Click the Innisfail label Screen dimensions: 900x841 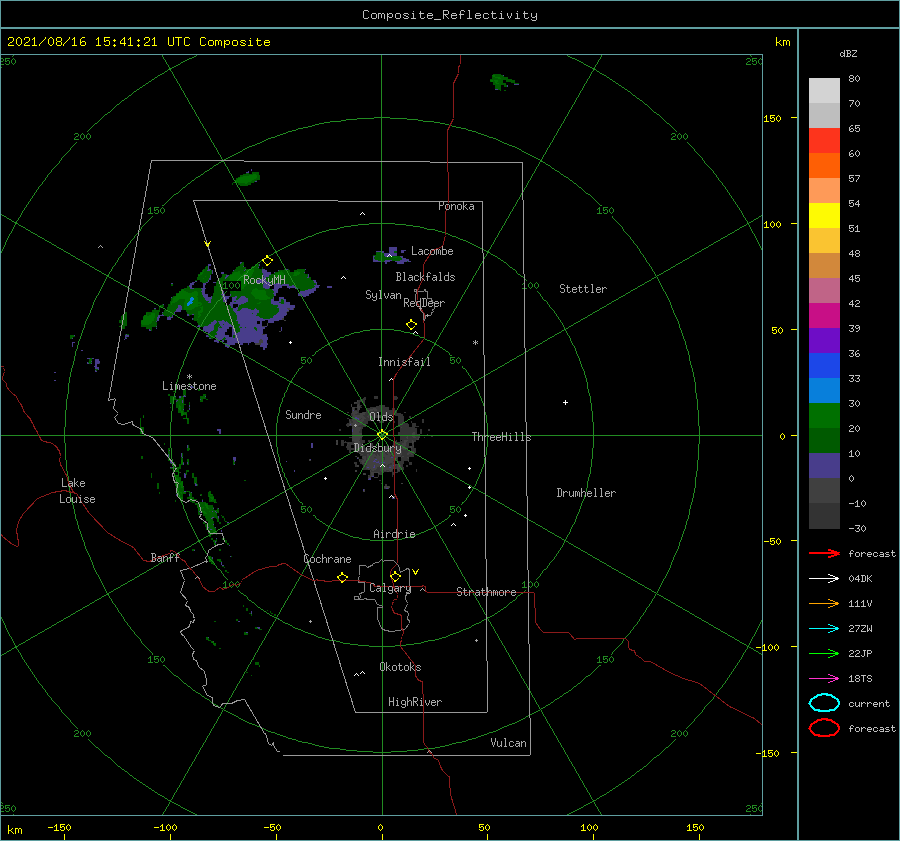(404, 362)
